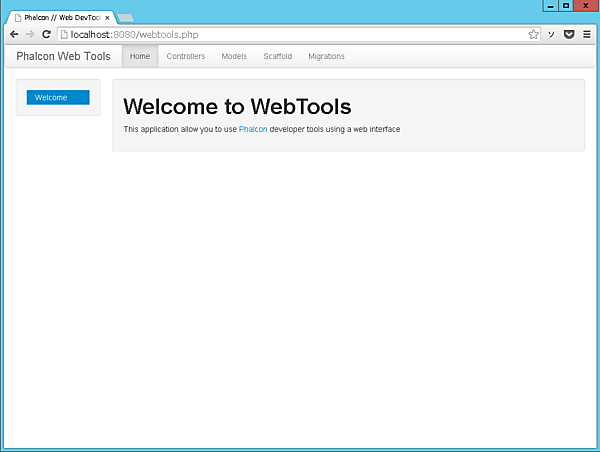Click the Phalcon Web Tools brand title
The width and height of the screenshot is (600, 452).
[x=63, y=56]
